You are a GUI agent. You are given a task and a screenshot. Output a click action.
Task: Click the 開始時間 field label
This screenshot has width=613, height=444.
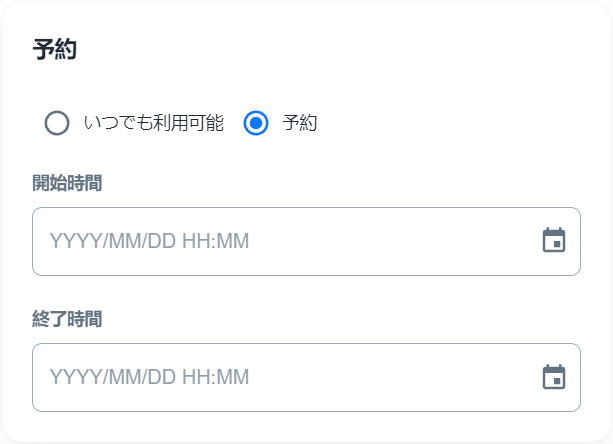pos(67,183)
